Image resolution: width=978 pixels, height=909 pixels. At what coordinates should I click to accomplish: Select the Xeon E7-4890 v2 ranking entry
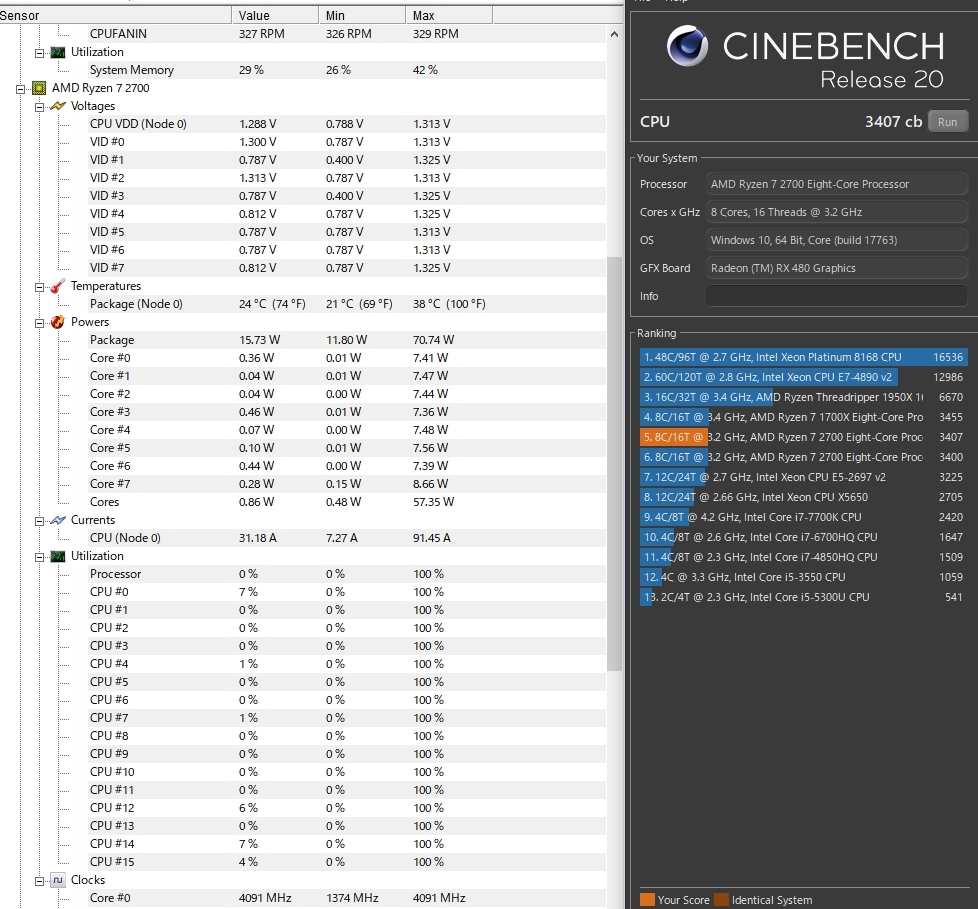click(803, 377)
